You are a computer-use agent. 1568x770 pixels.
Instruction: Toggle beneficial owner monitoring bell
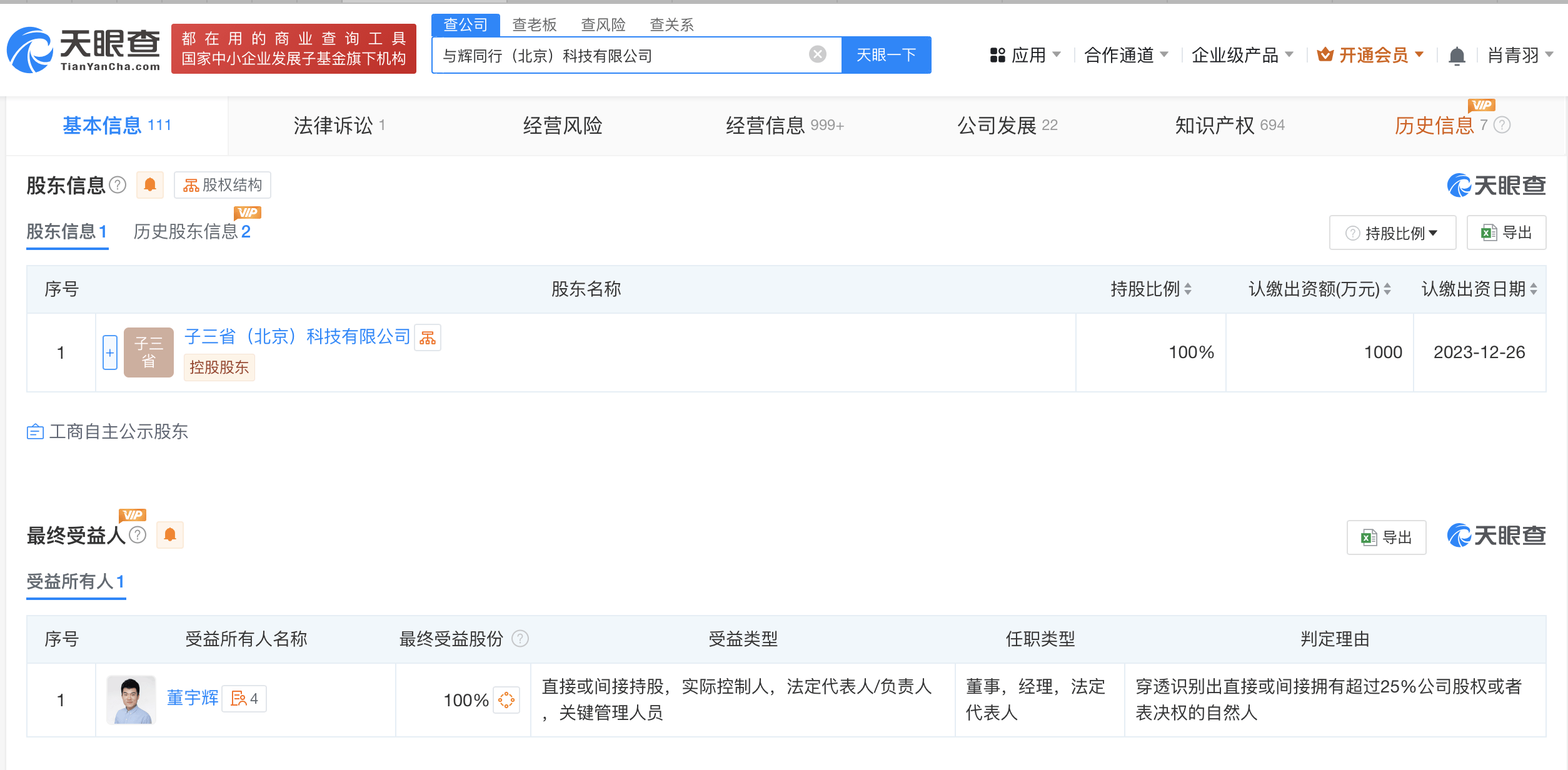coord(170,535)
